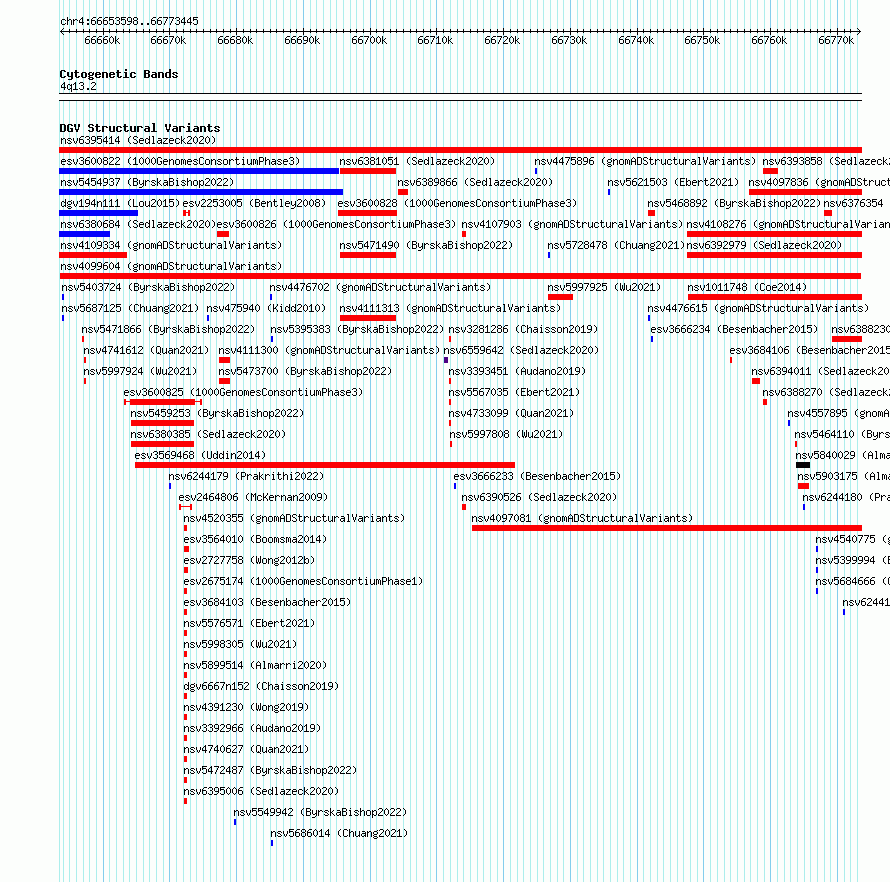Open the esv3600822 (1000GenomesConsortiumPhase3) variant

[x=180, y=161]
